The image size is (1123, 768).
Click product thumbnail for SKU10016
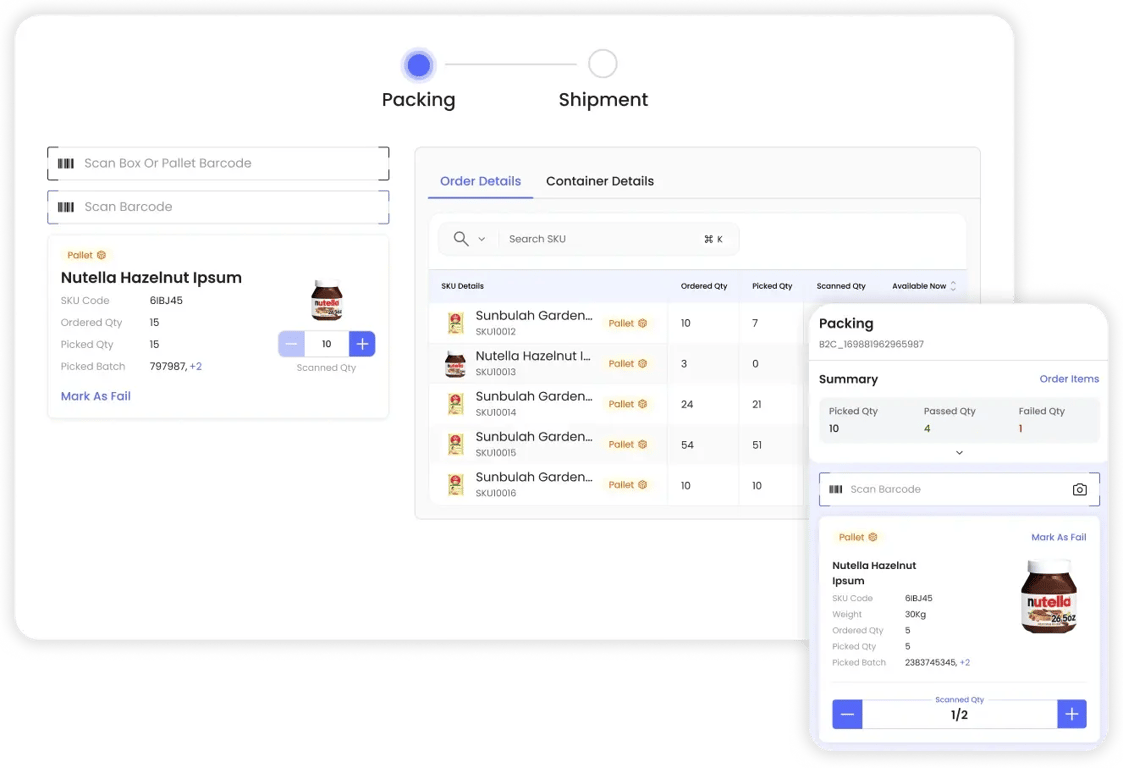[456, 485]
